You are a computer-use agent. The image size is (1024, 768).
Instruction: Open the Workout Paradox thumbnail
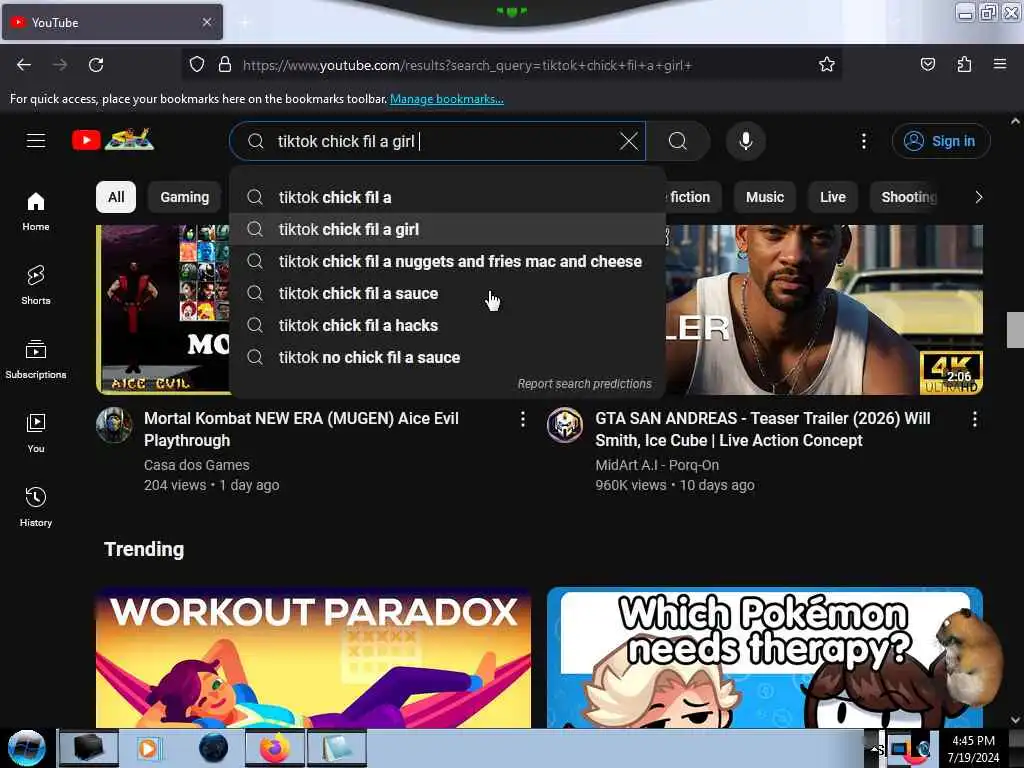coord(313,658)
